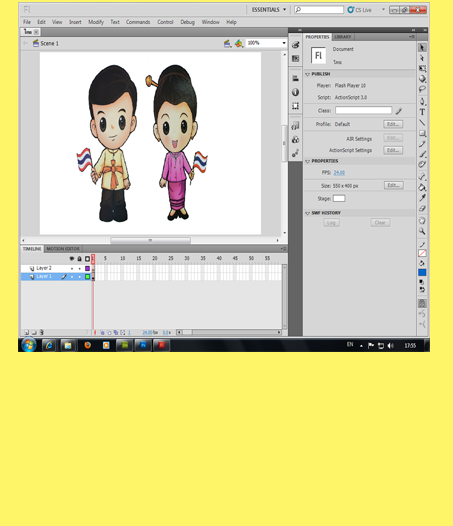Select the Line tool
Screen dimensions: 453x526
(422, 123)
